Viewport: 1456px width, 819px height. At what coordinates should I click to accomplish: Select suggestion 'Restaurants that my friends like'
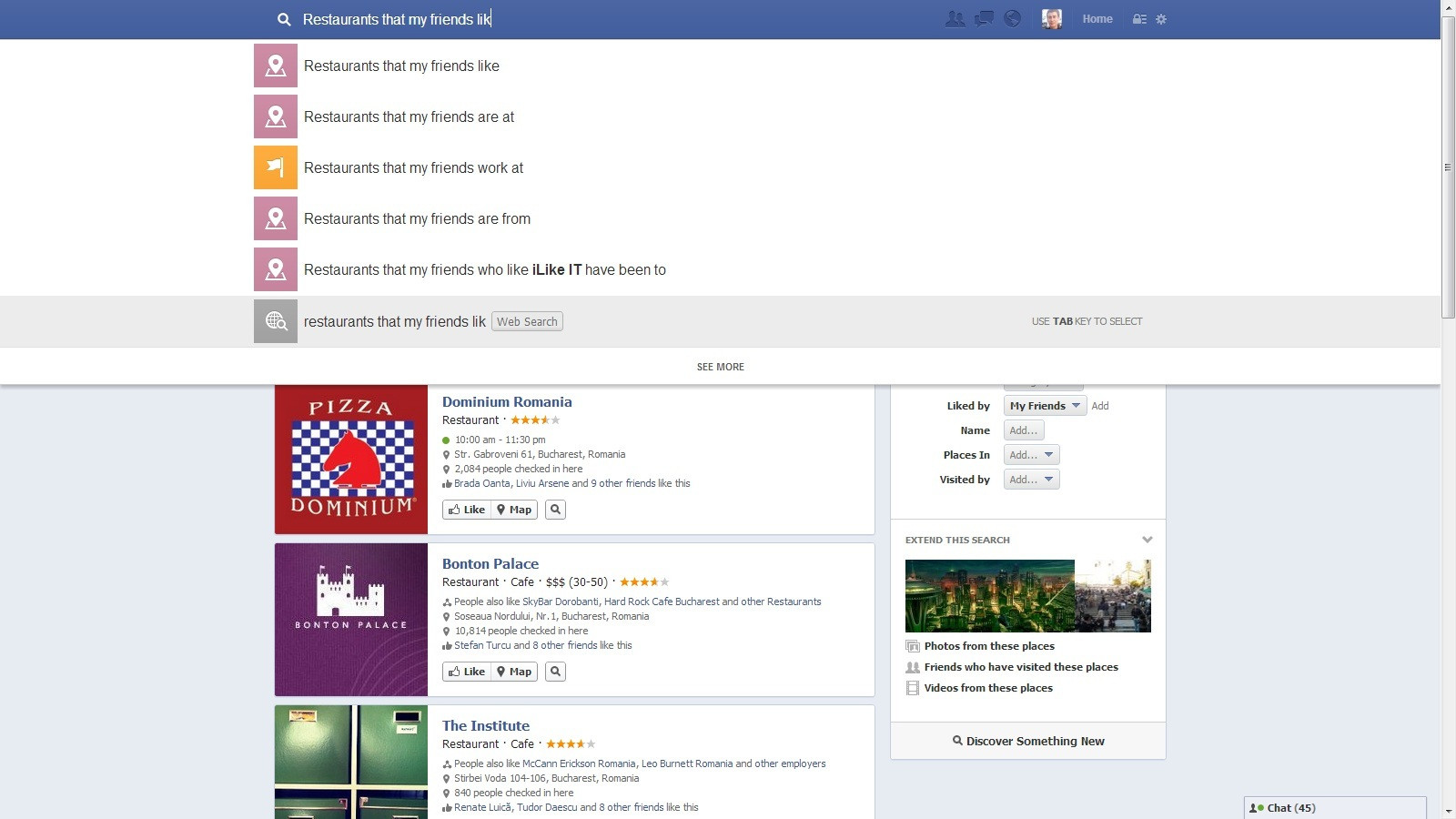click(x=401, y=66)
